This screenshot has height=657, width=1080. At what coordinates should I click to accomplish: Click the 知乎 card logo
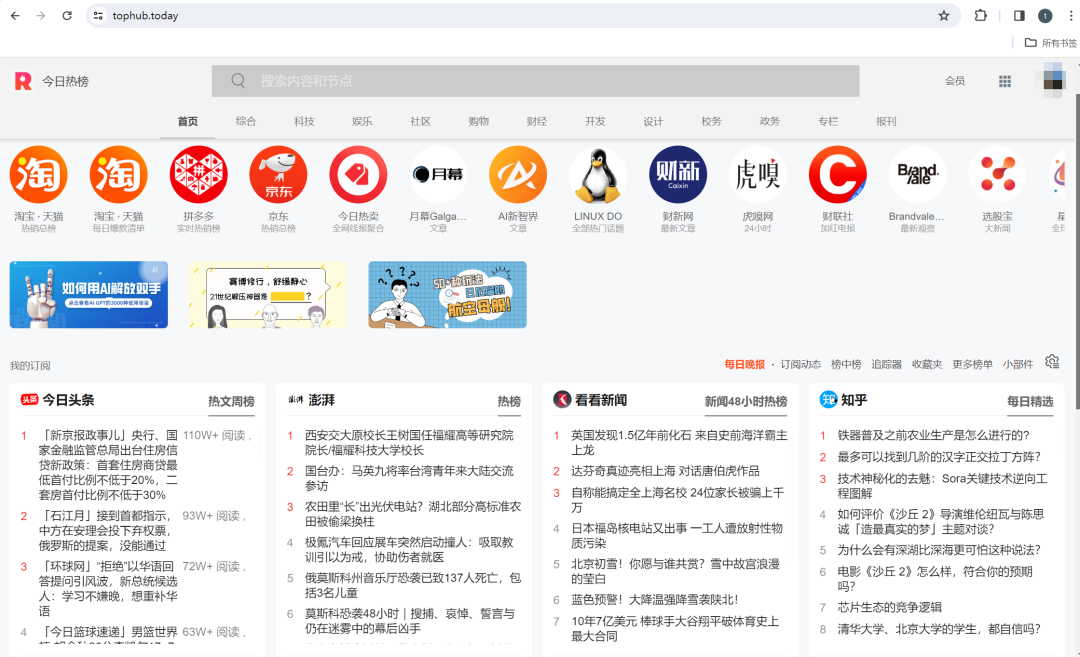[828, 399]
